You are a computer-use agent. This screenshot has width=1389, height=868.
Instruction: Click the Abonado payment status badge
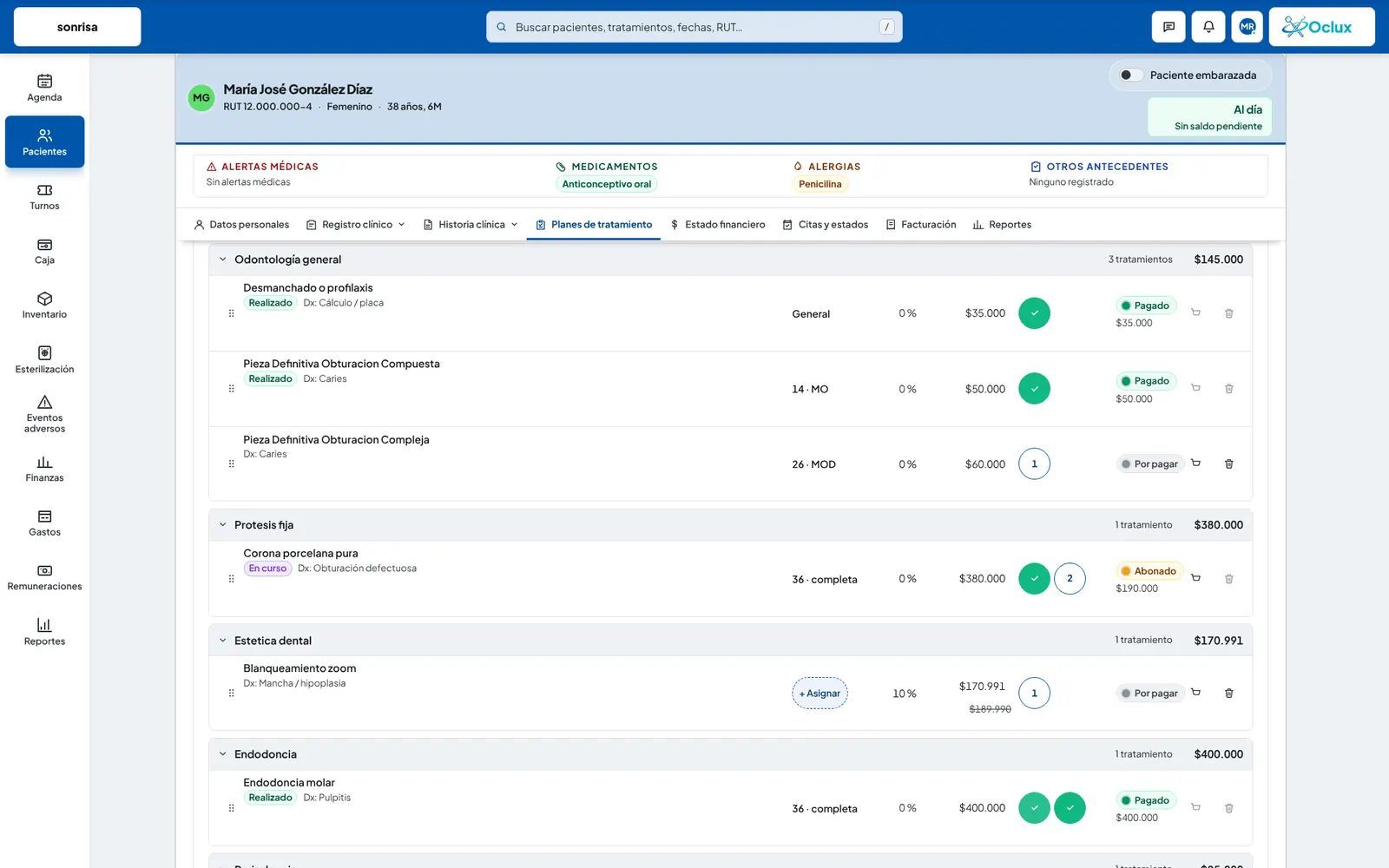click(1149, 571)
